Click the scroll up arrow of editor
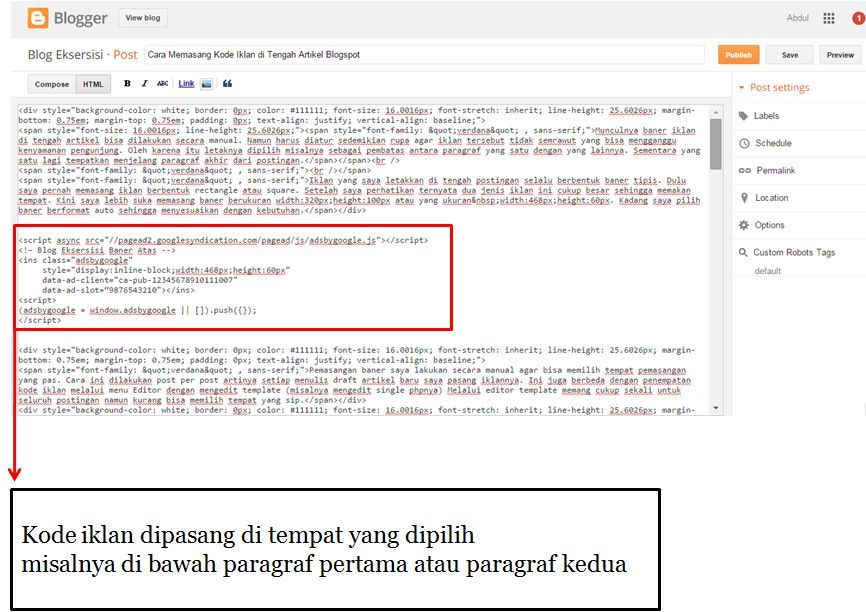 [x=716, y=111]
